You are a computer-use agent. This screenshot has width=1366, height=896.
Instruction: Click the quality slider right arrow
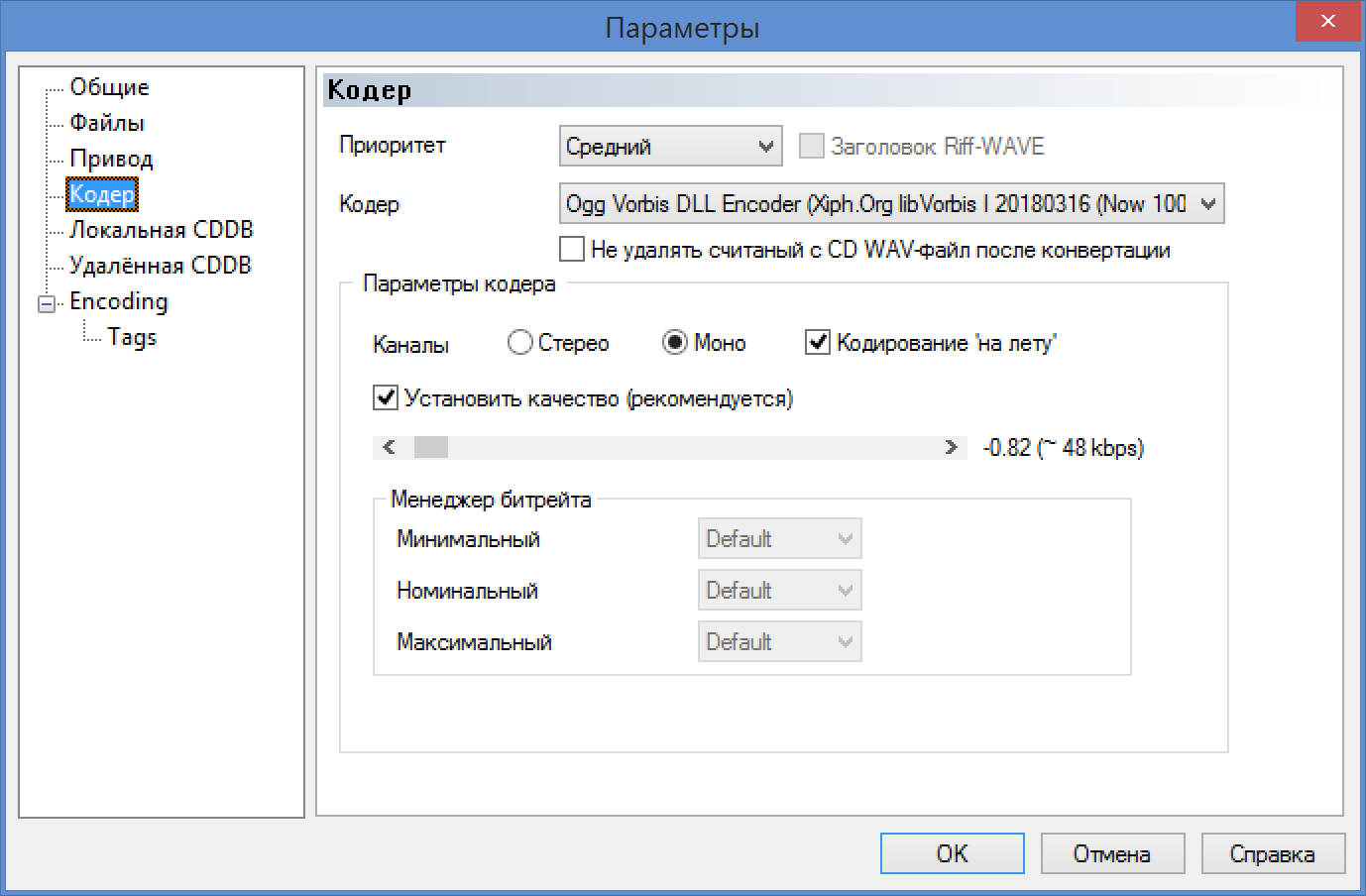coord(952,448)
